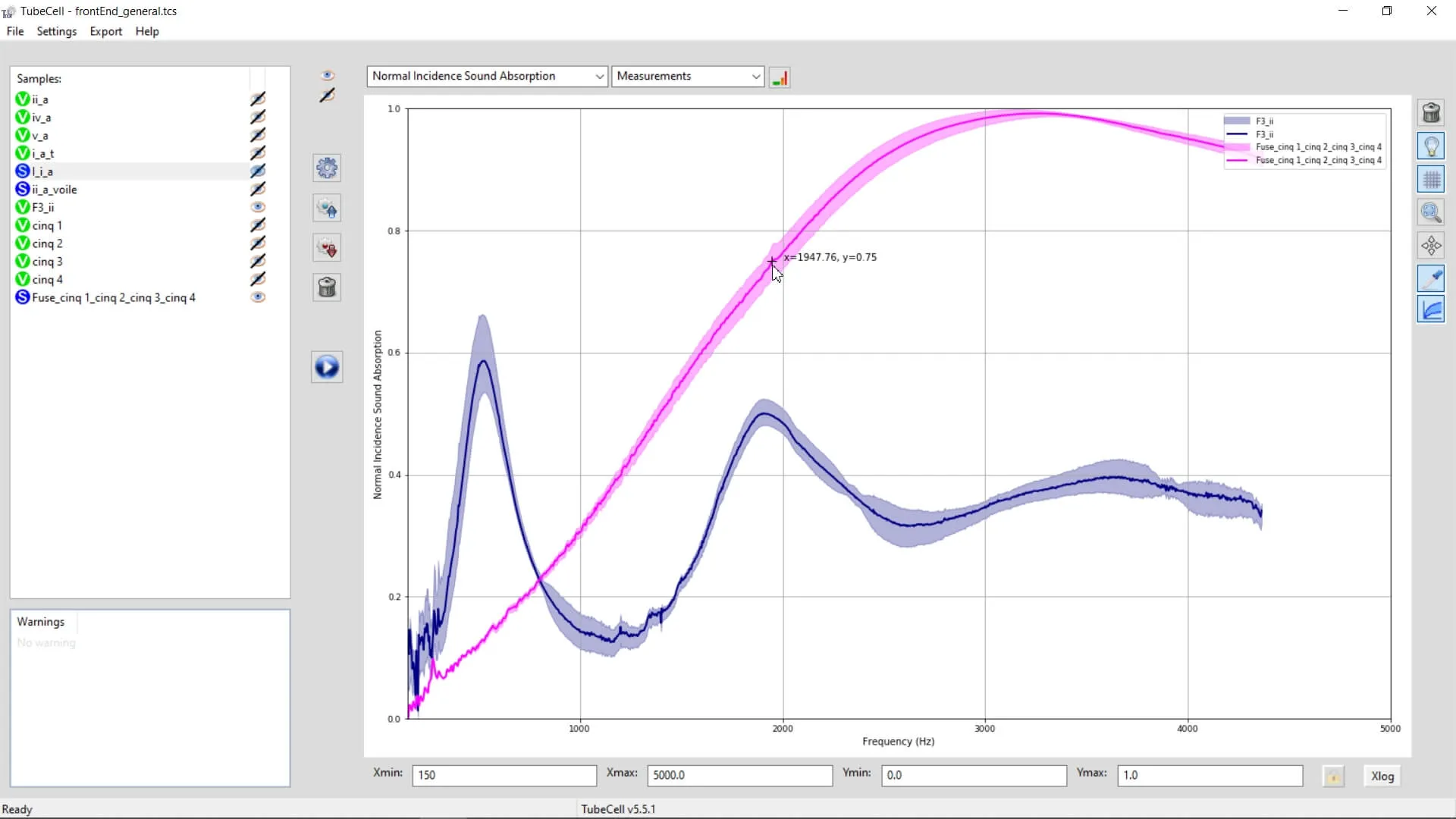Hide Fuse_cinq 1_cinq 2_cinq 3_cinq 4 curve
The width and height of the screenshot is (1456, 819).
[258, 297]
